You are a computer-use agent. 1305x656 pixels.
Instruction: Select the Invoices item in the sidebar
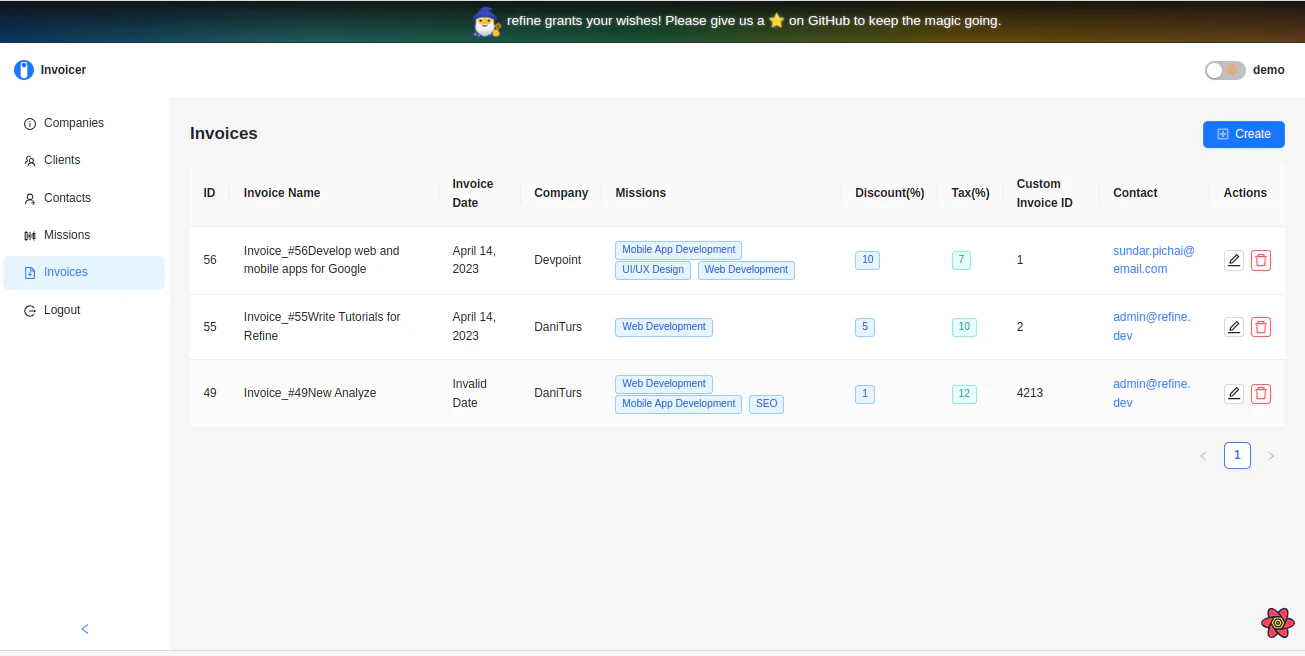[x=67, y=271]
